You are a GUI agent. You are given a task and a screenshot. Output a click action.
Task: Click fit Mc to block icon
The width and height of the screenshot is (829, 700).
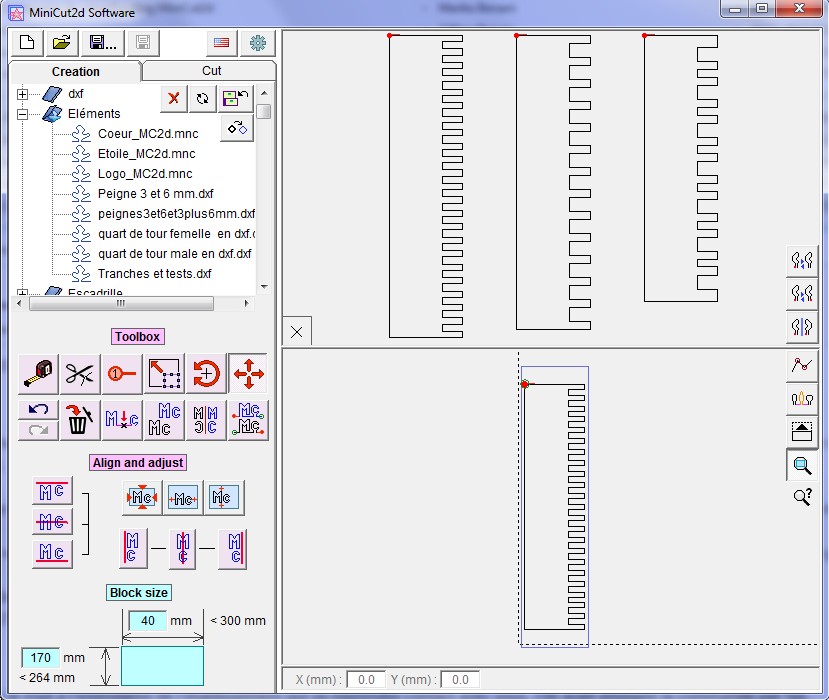(x=142, y=498)
